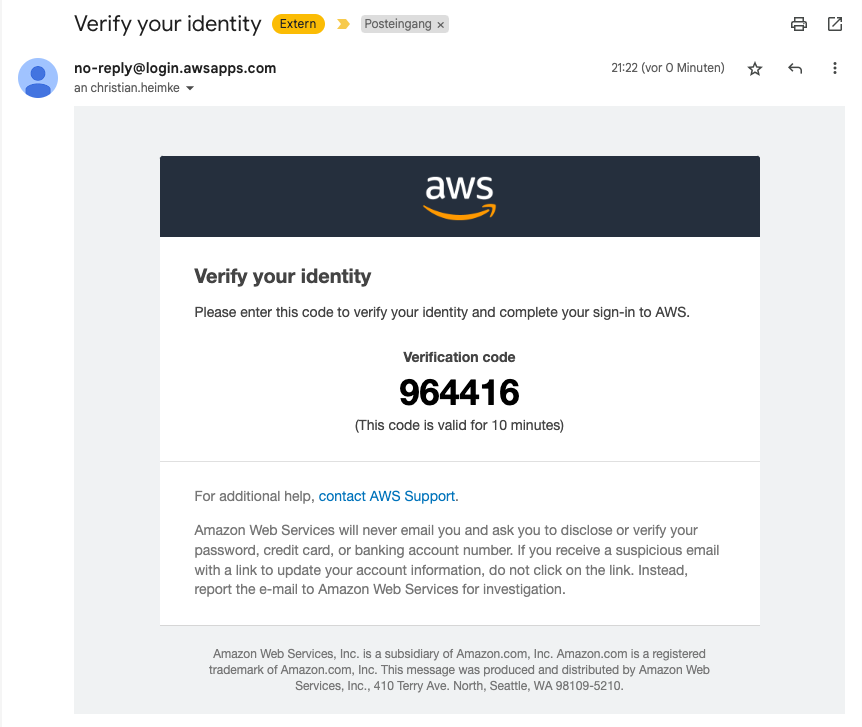
Task: Click the code validity note about 10 minutes
Action: pyautogui.click(x=459, y=425)
